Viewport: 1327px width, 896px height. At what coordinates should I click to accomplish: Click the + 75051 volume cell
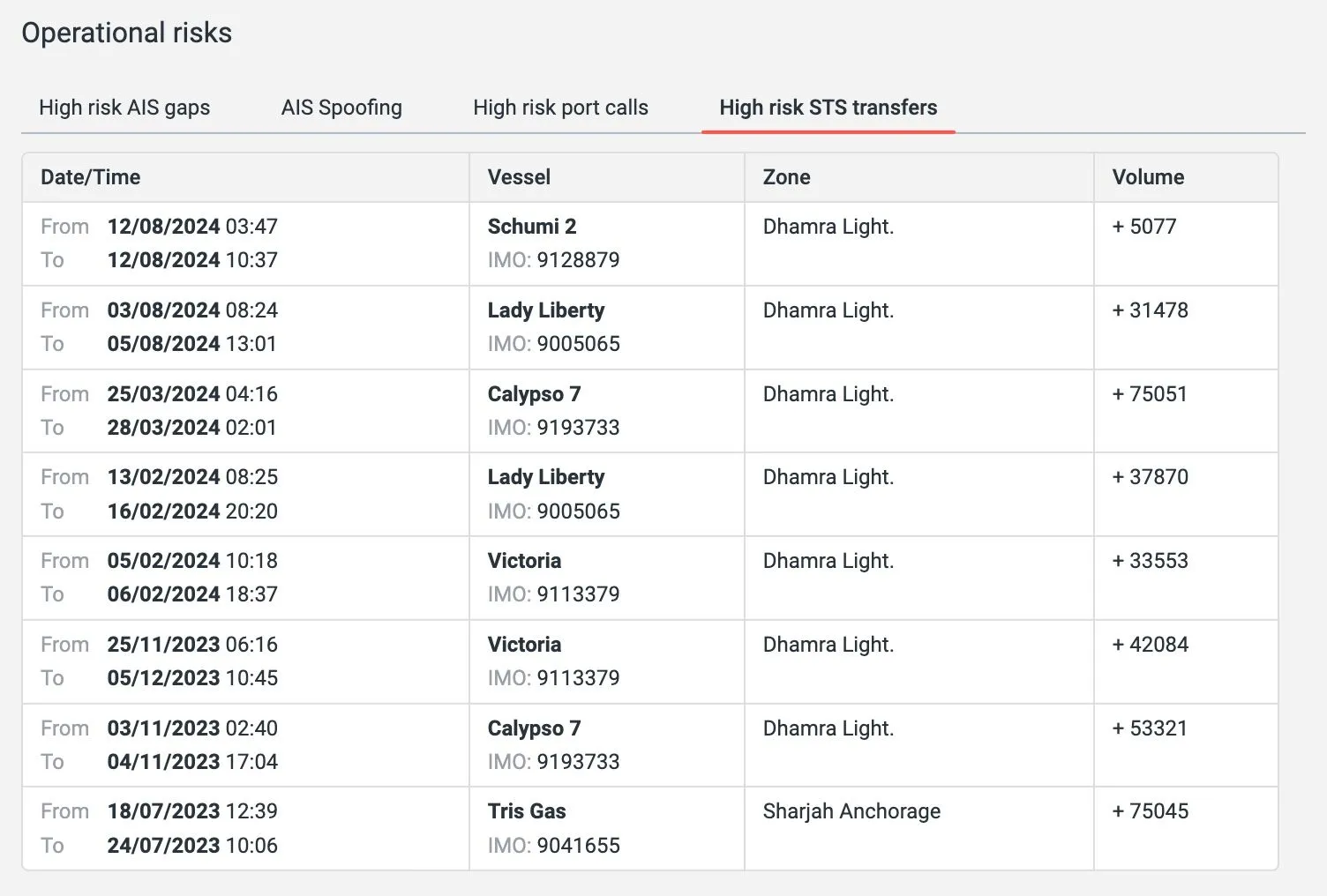coord(1150,394)
